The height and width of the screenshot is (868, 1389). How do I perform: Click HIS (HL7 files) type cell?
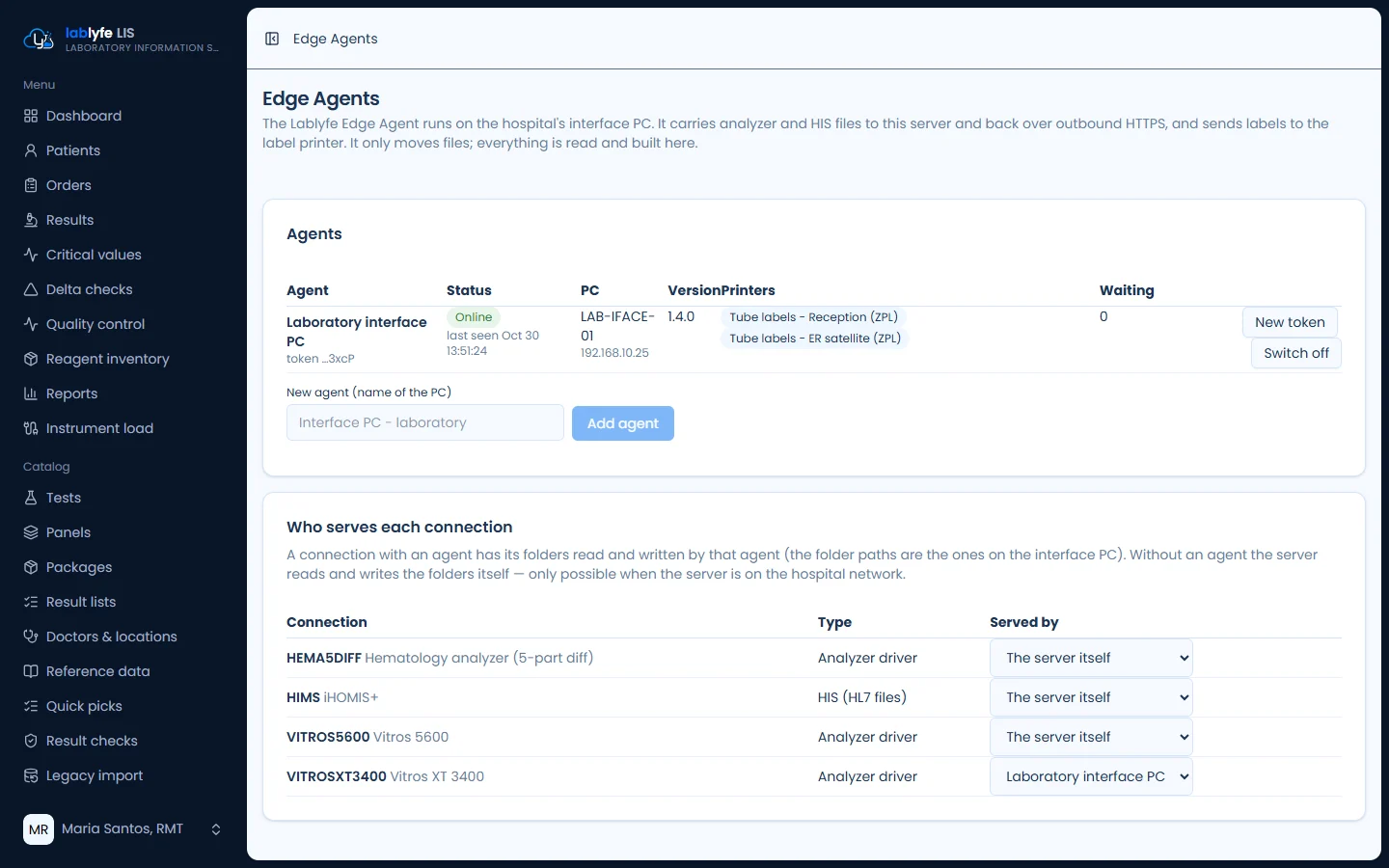click(x=862, y=697)
